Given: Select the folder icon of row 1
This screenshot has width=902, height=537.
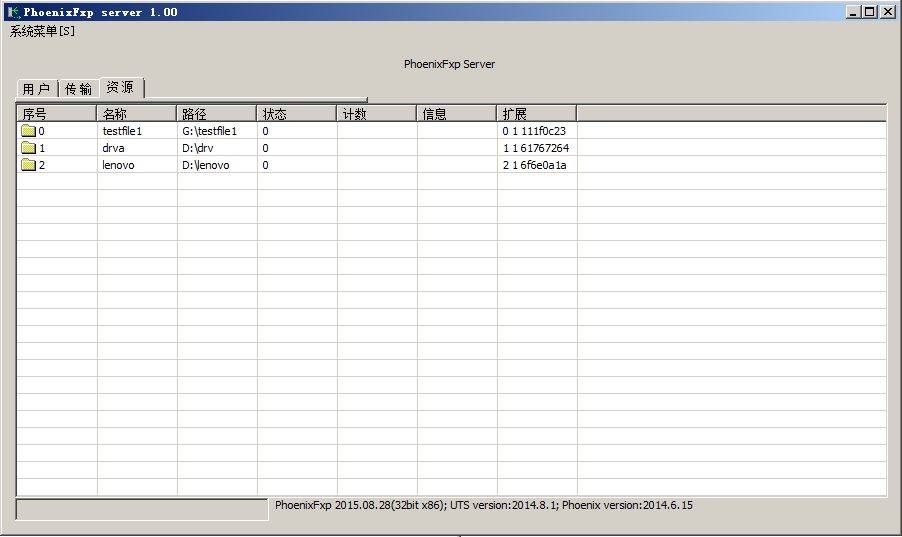Looking at the screenshot, I should (x=28, y=148).
